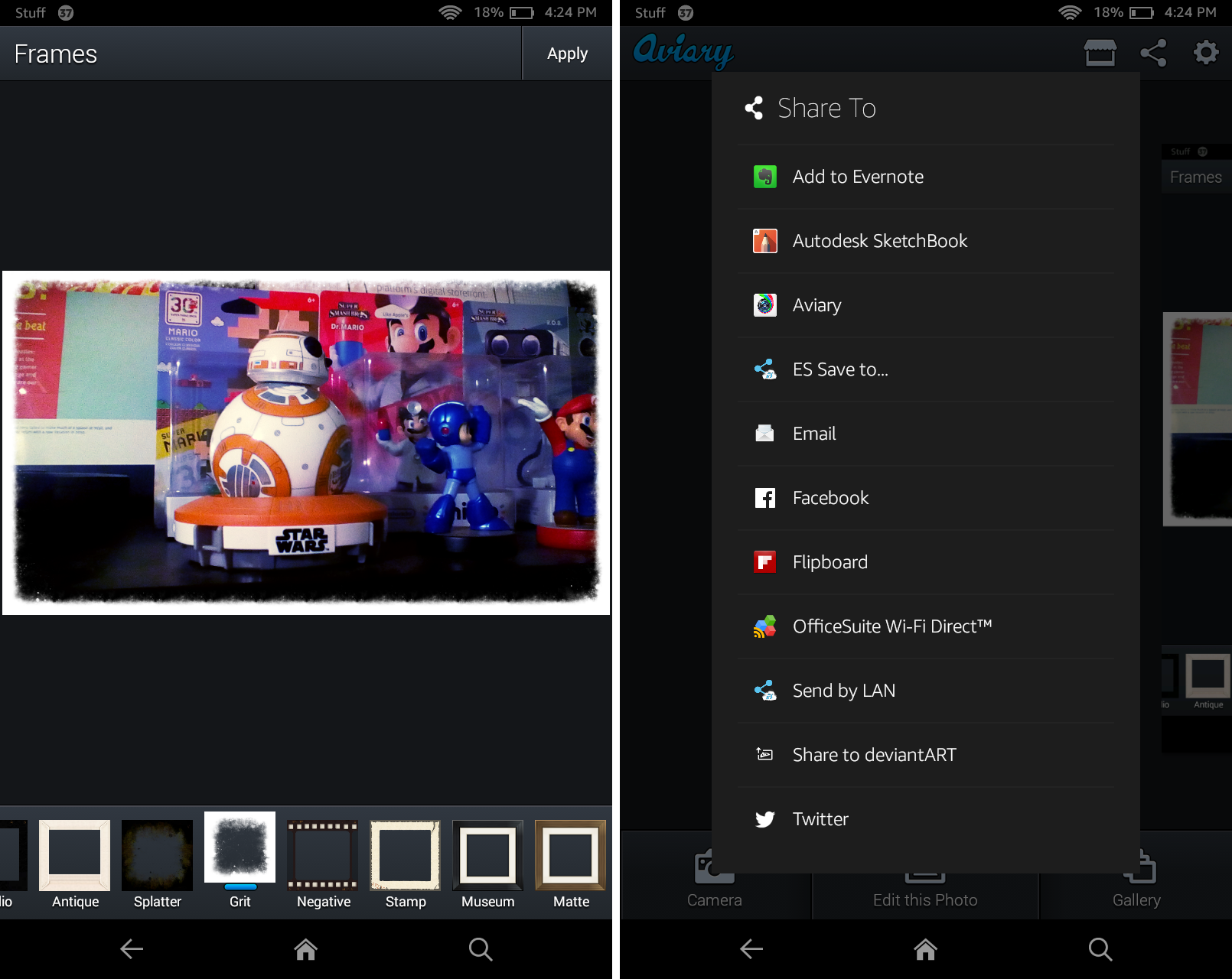This screenshot has height=979, width=1232.
Task: Tap the share icon in Aviary header
Action: click(x=1153, y=53)
